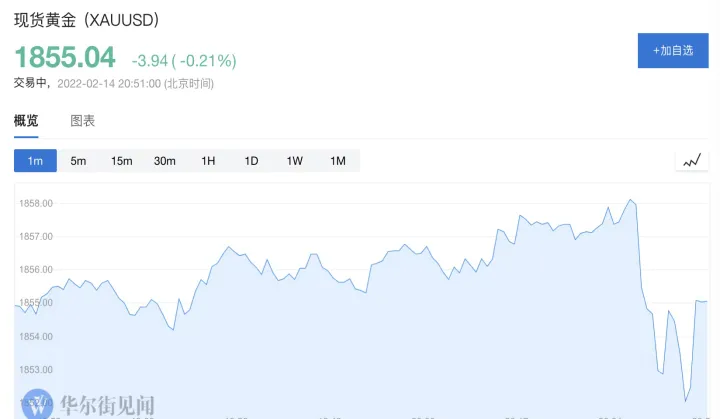Choose the 30m time interval

(x=165, y=161)
